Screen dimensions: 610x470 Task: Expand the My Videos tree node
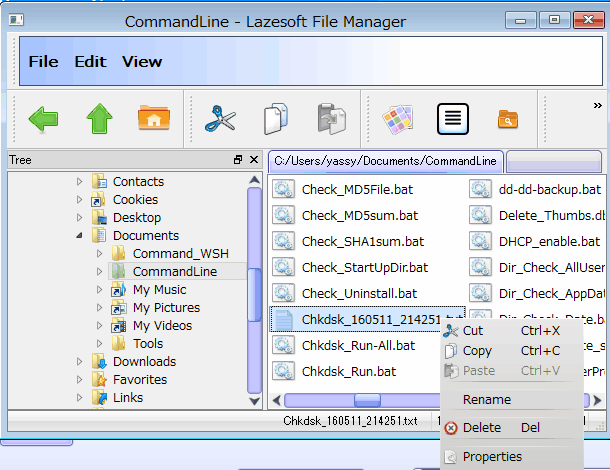pos(99,325)
